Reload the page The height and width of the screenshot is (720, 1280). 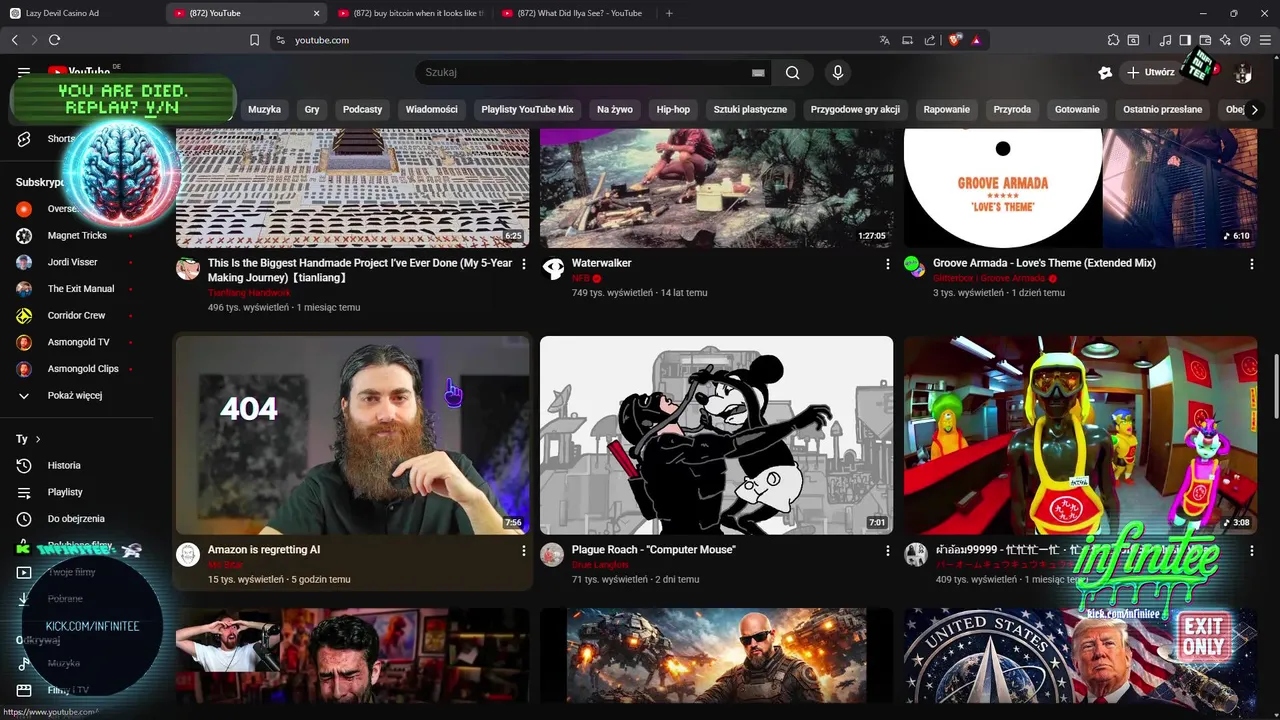[x=54, y=40]
